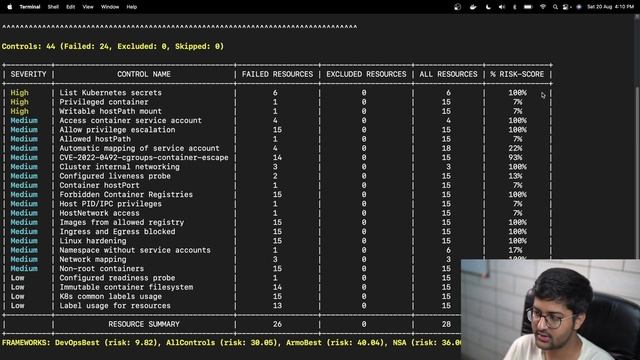Click the speaker's webcam video overlay

[x=550, y=309]
